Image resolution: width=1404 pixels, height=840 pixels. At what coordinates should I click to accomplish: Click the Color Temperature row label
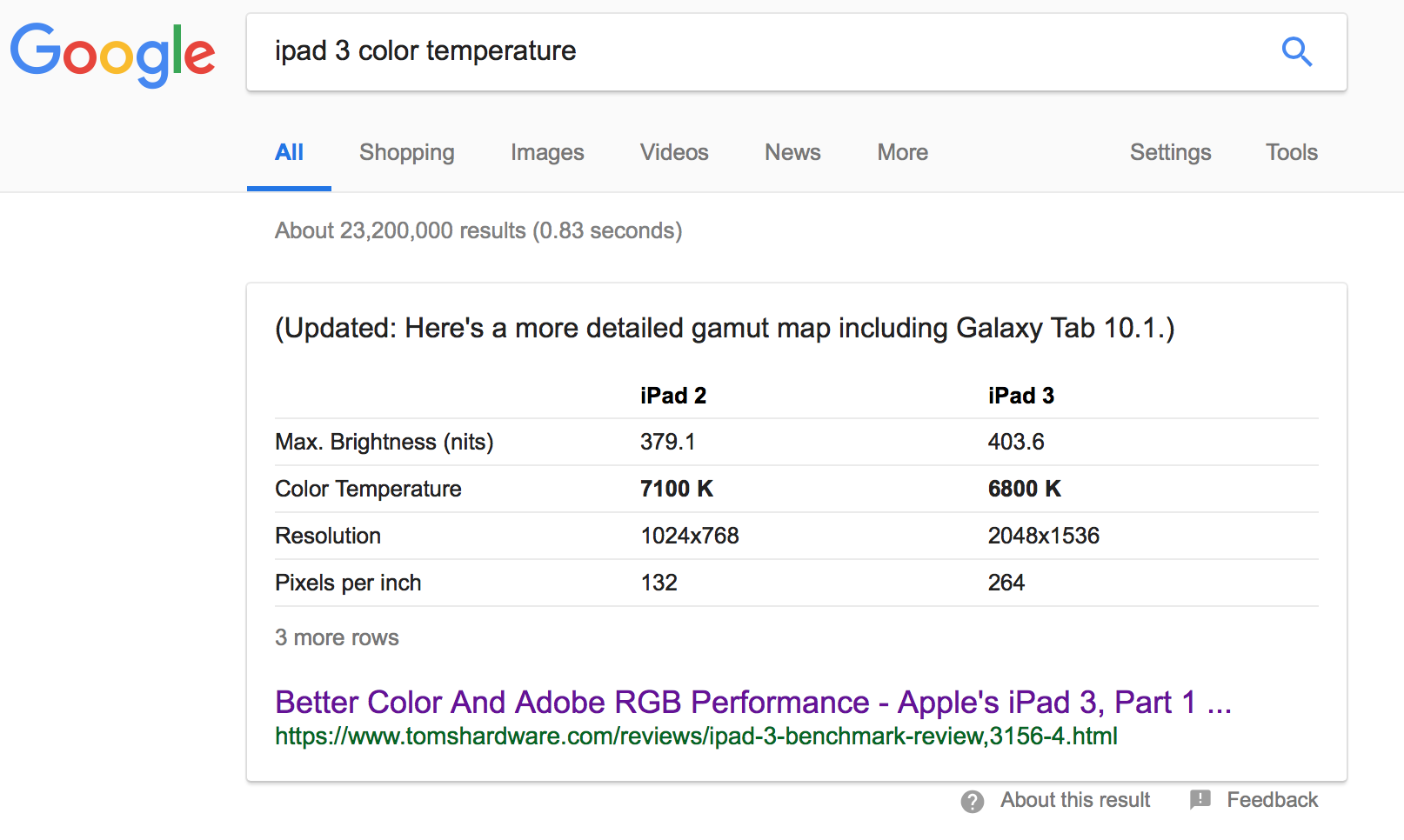point(368,489)
